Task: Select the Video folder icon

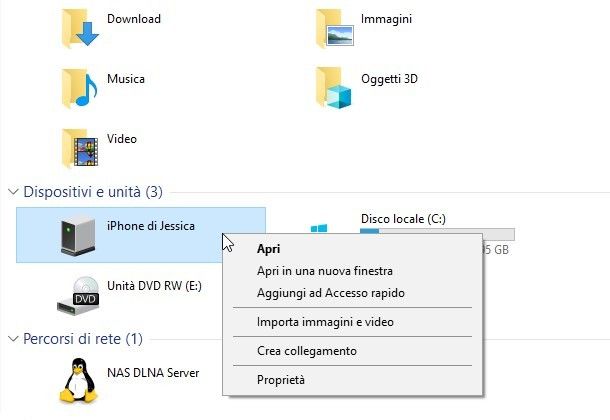Action: pyautogui.click(x=80, y=148)
